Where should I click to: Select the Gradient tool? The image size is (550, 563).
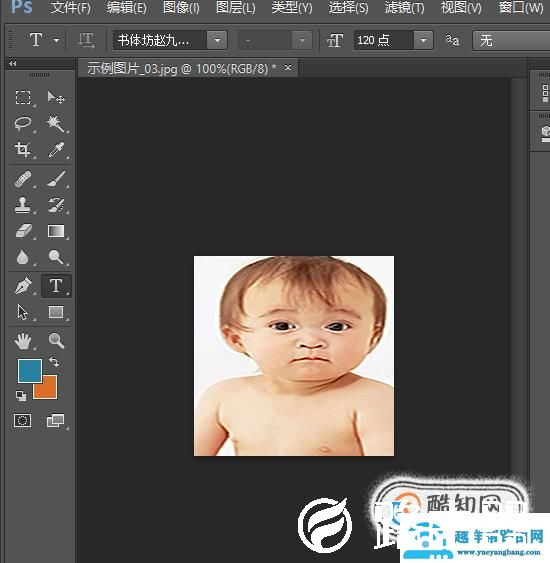click(x=56, y=231)
